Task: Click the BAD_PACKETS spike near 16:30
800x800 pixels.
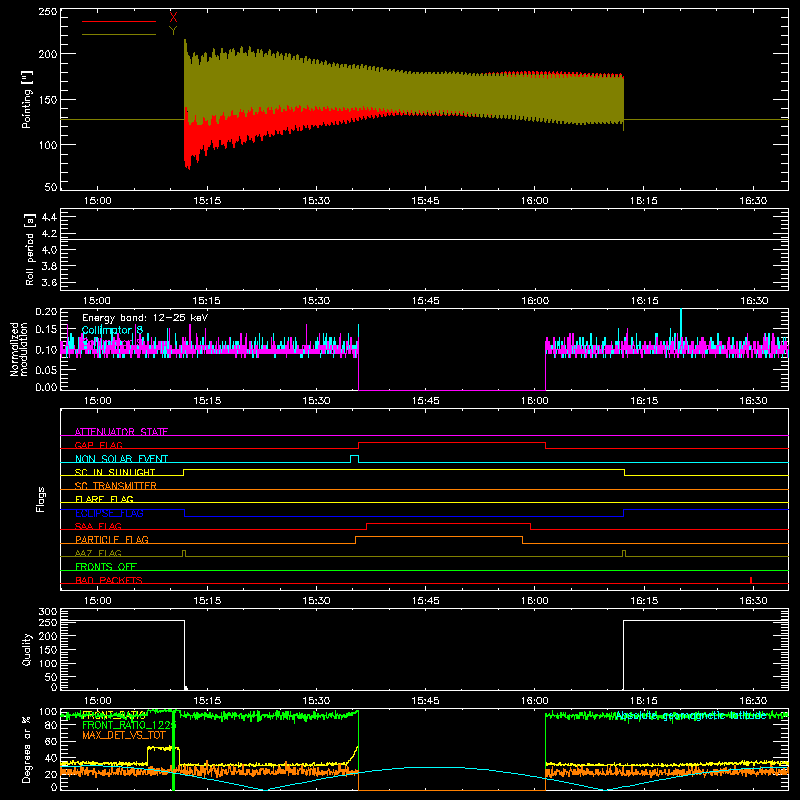Action: tap(751, 580)
